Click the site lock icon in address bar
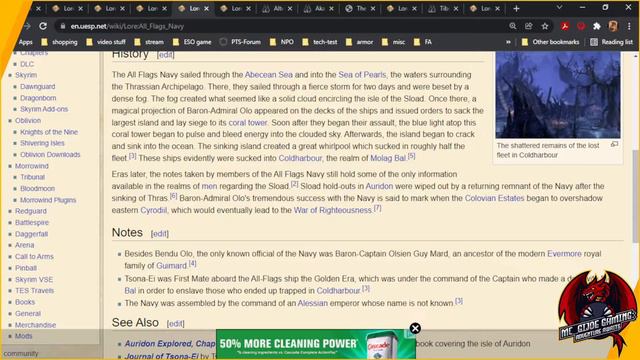This screenshot has height=360, width=640. (62, 26)
